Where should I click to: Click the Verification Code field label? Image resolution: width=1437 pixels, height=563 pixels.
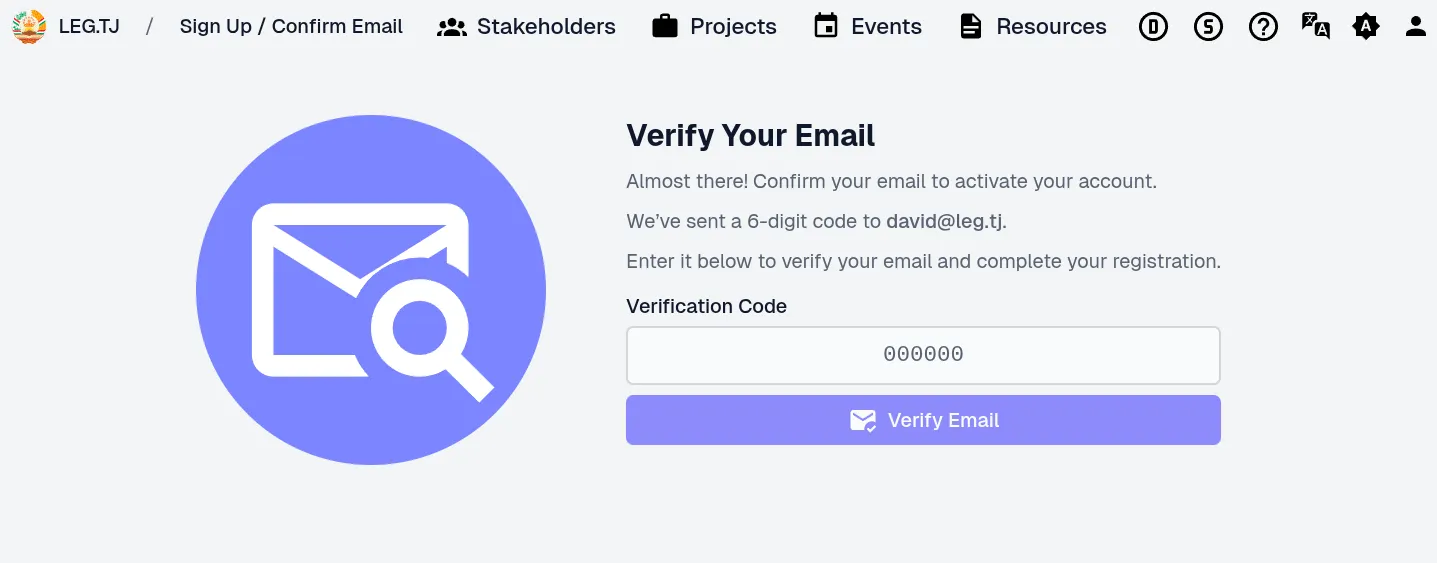(x=706, y=306)
